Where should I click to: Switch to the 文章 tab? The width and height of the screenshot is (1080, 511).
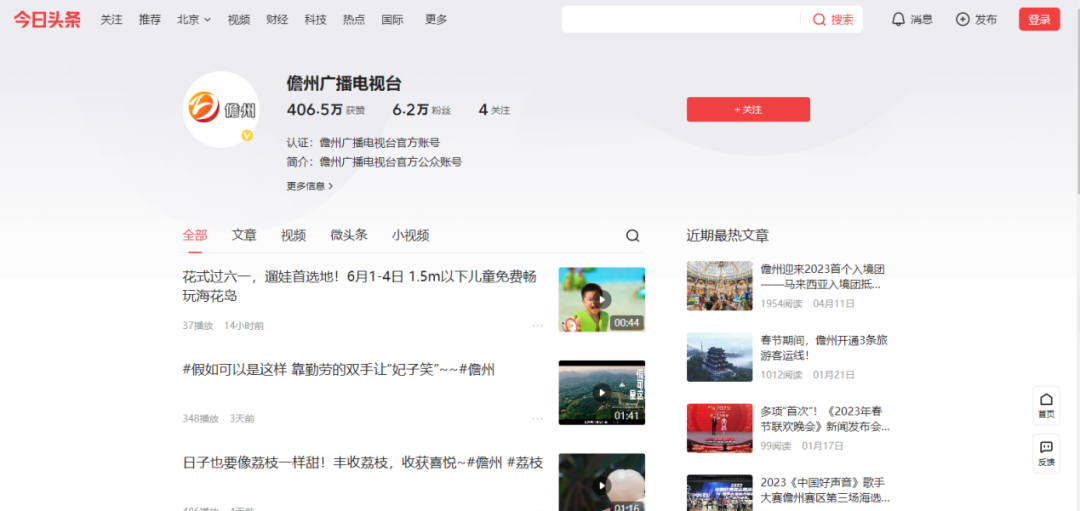(244, 235)
